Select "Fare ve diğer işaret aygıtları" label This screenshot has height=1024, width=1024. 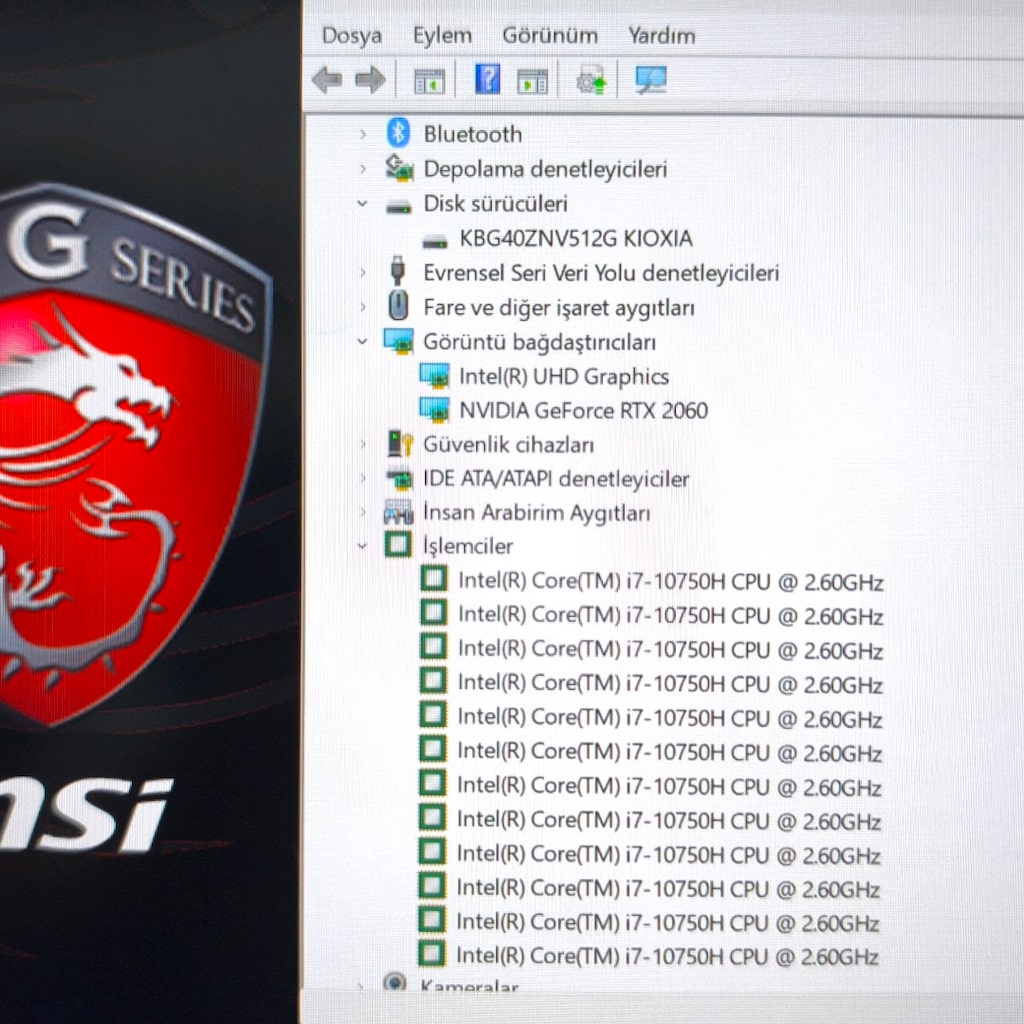pos(558,308)
